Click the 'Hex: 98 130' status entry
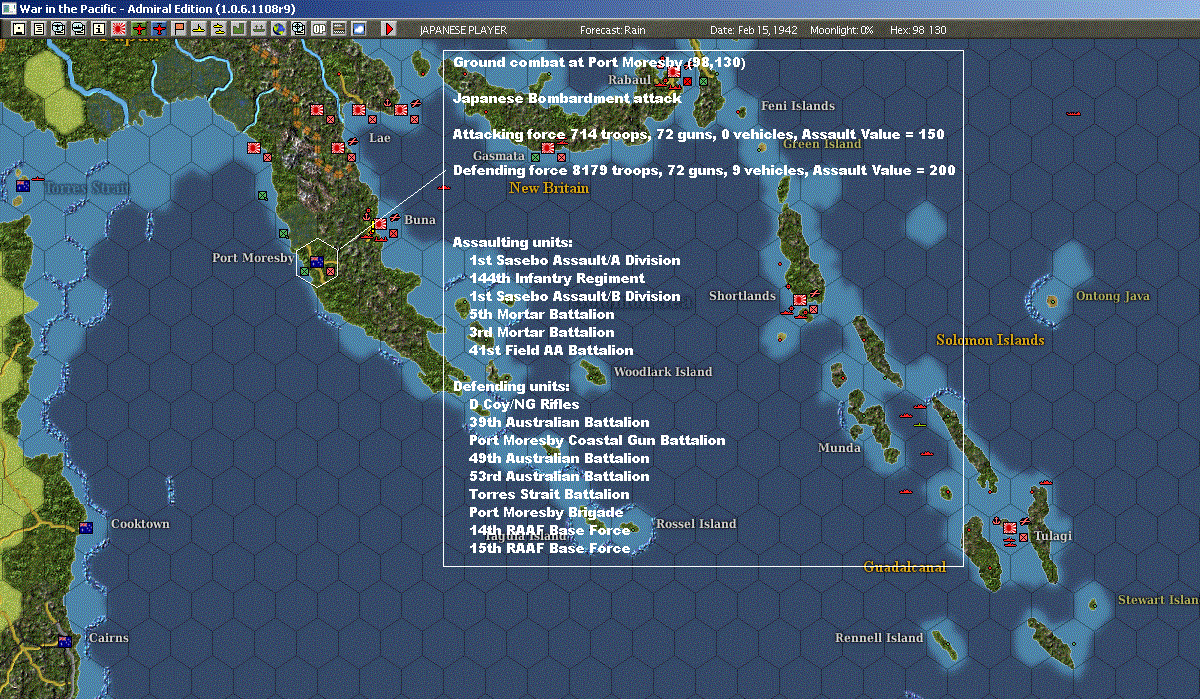This screenshot has width=1200, height=699. 916,30
